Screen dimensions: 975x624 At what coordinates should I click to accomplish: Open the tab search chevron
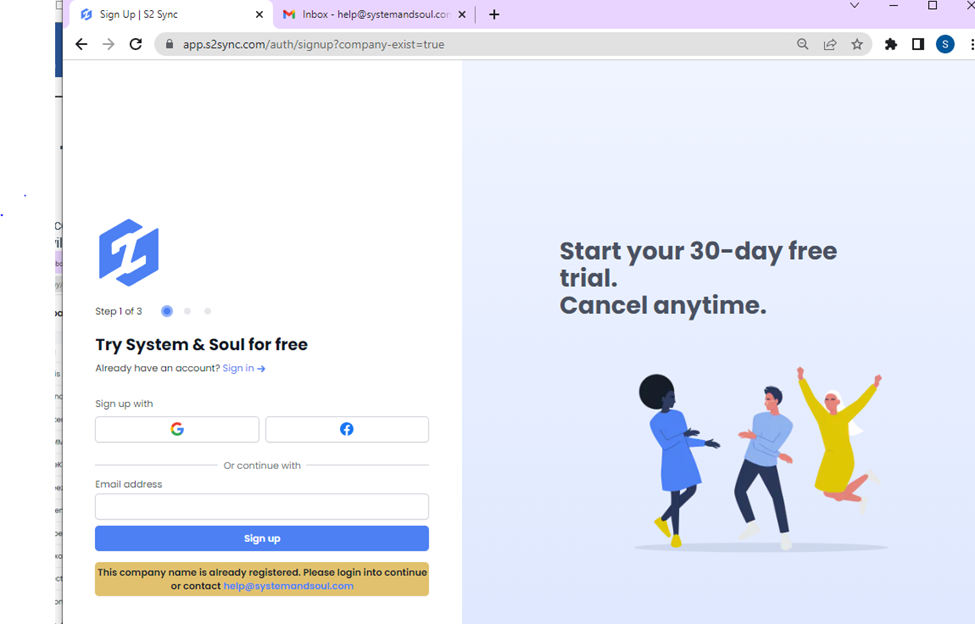tap(854, 6)
